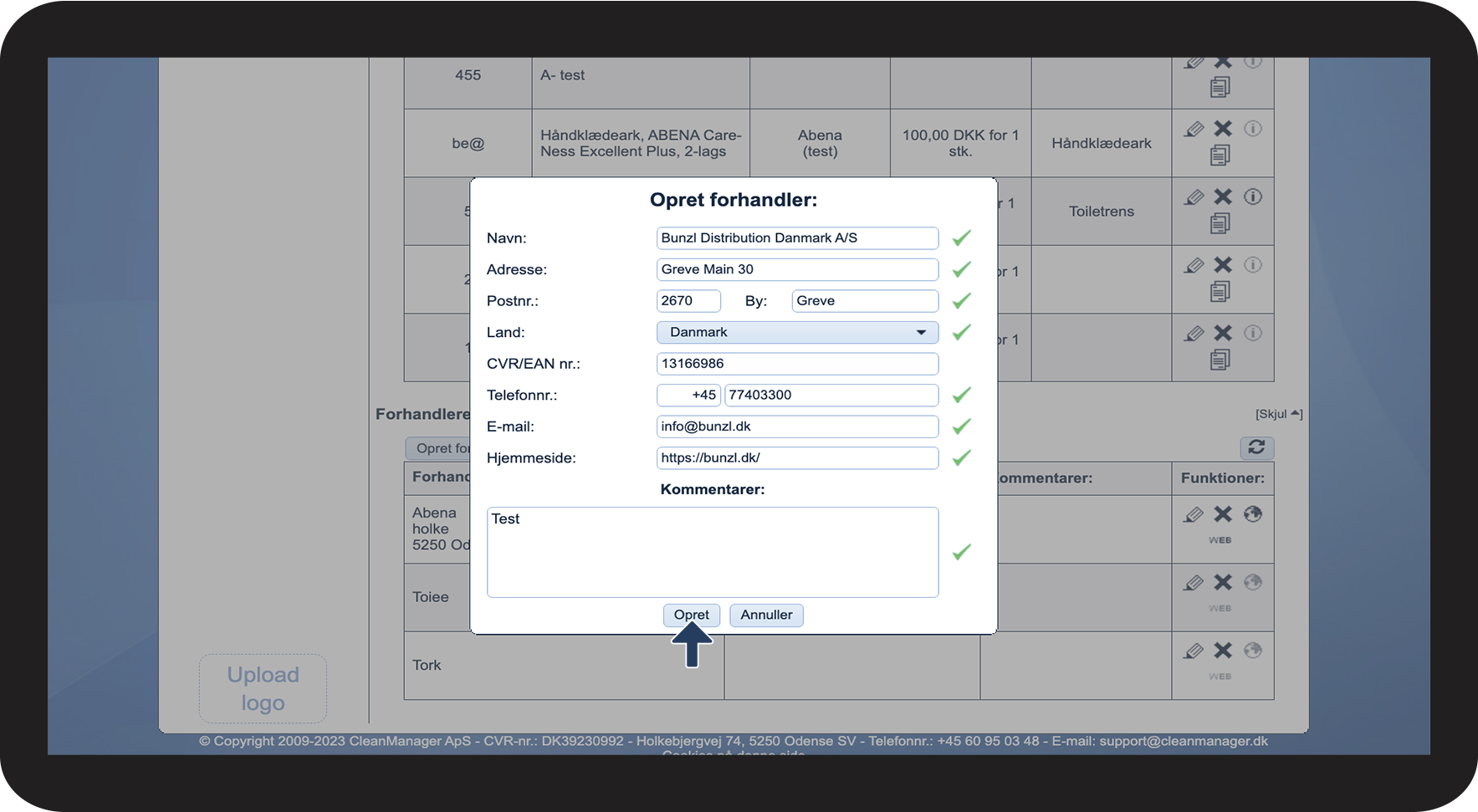Click into the Kommentarer text area
This screenshot has height=812, width=1478.
pyautogui.click(x=712, y=552)
